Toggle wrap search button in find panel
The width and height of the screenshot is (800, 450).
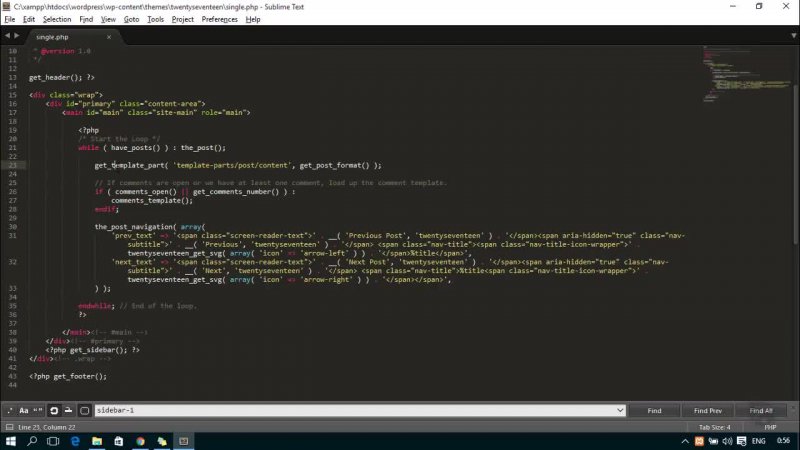54,411
